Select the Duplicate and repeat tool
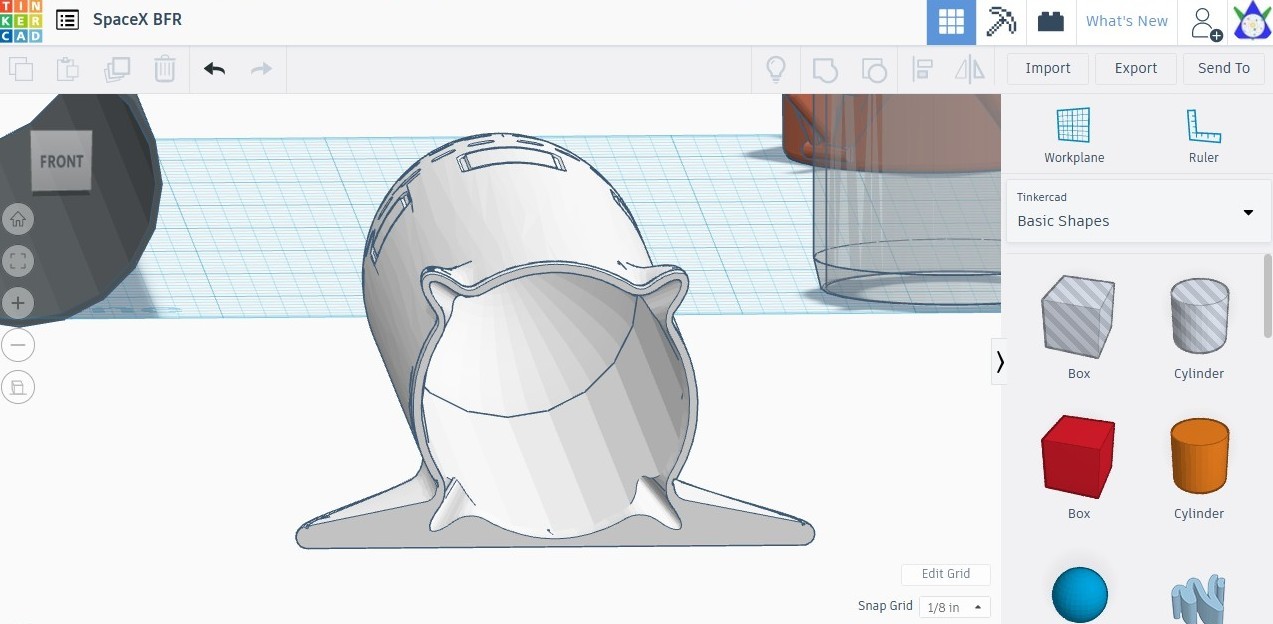The width and height of the screenshot is (1273, 624). click(117, 69)
